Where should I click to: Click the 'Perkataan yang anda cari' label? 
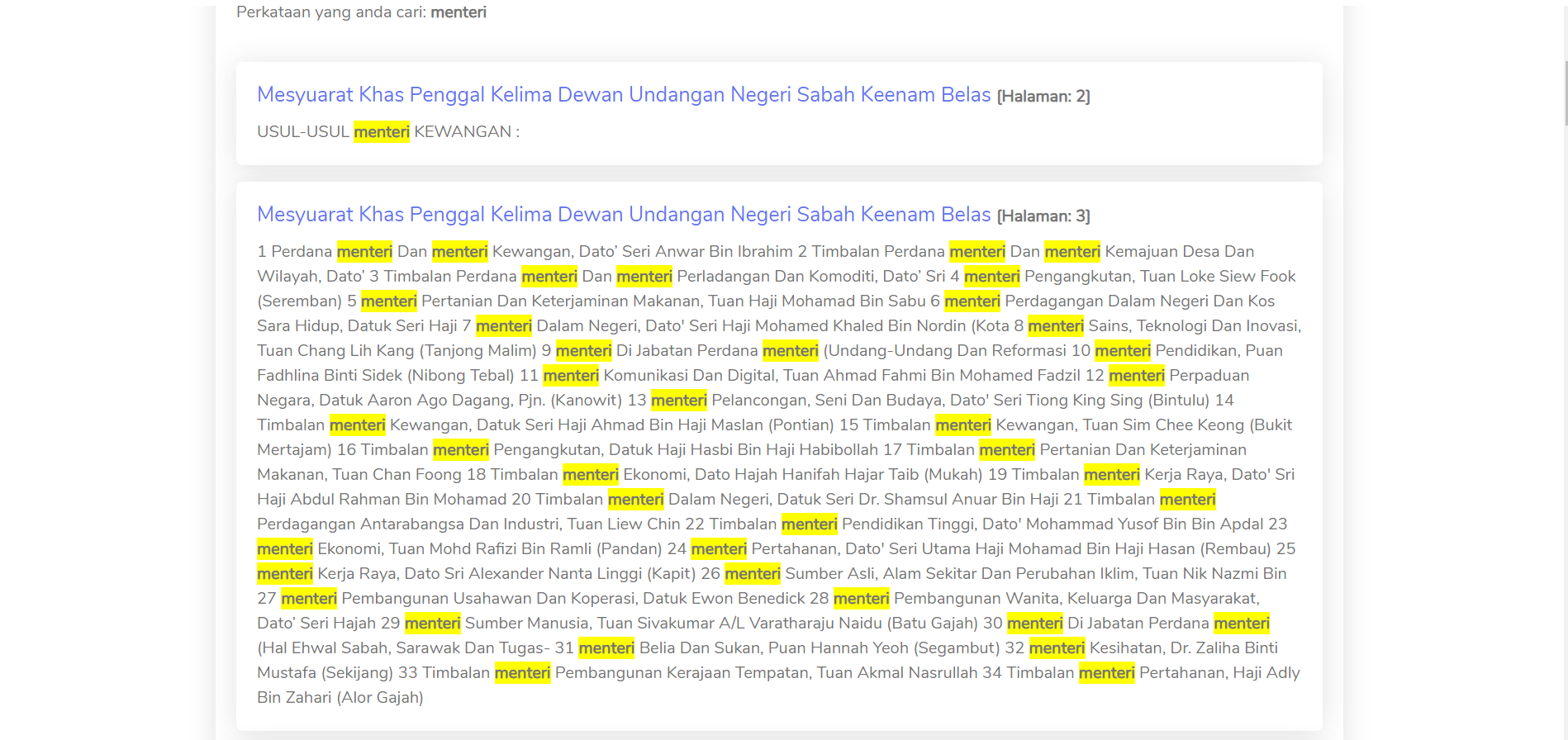coord(330,12)
